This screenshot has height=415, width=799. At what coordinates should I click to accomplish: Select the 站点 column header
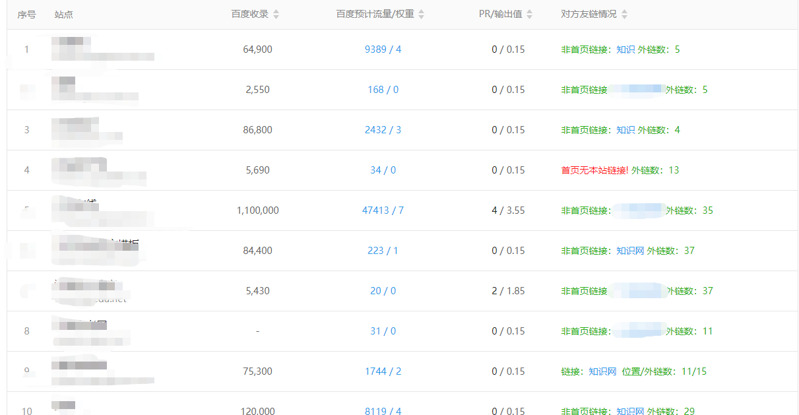(64, 15)
